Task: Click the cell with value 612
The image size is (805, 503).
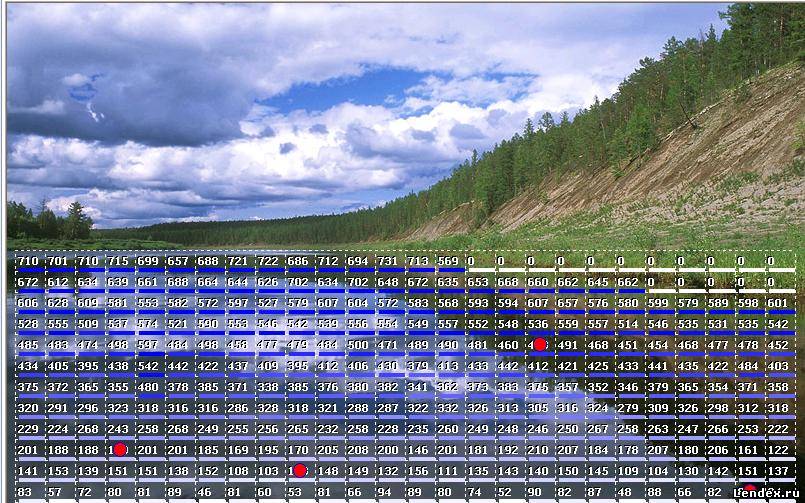Action: [58, 282]
